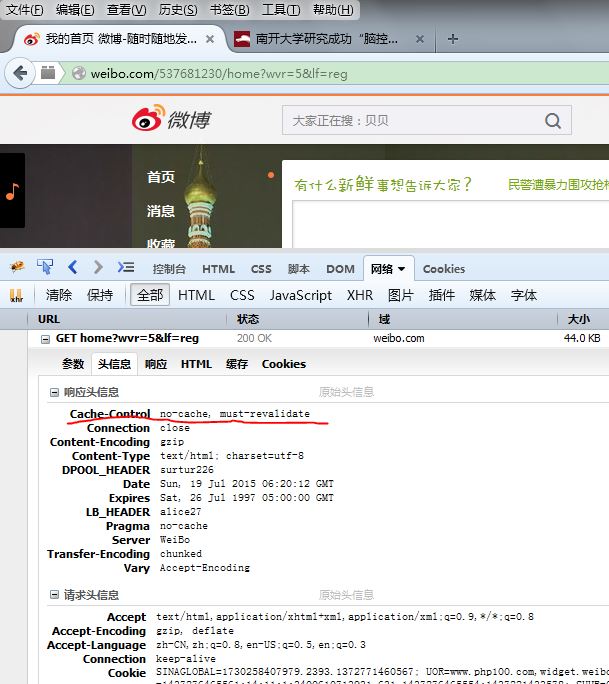This screenshot has width=609, height=684.
Task: Open the 头信息 request detail tab
Action: coord(114,364)
